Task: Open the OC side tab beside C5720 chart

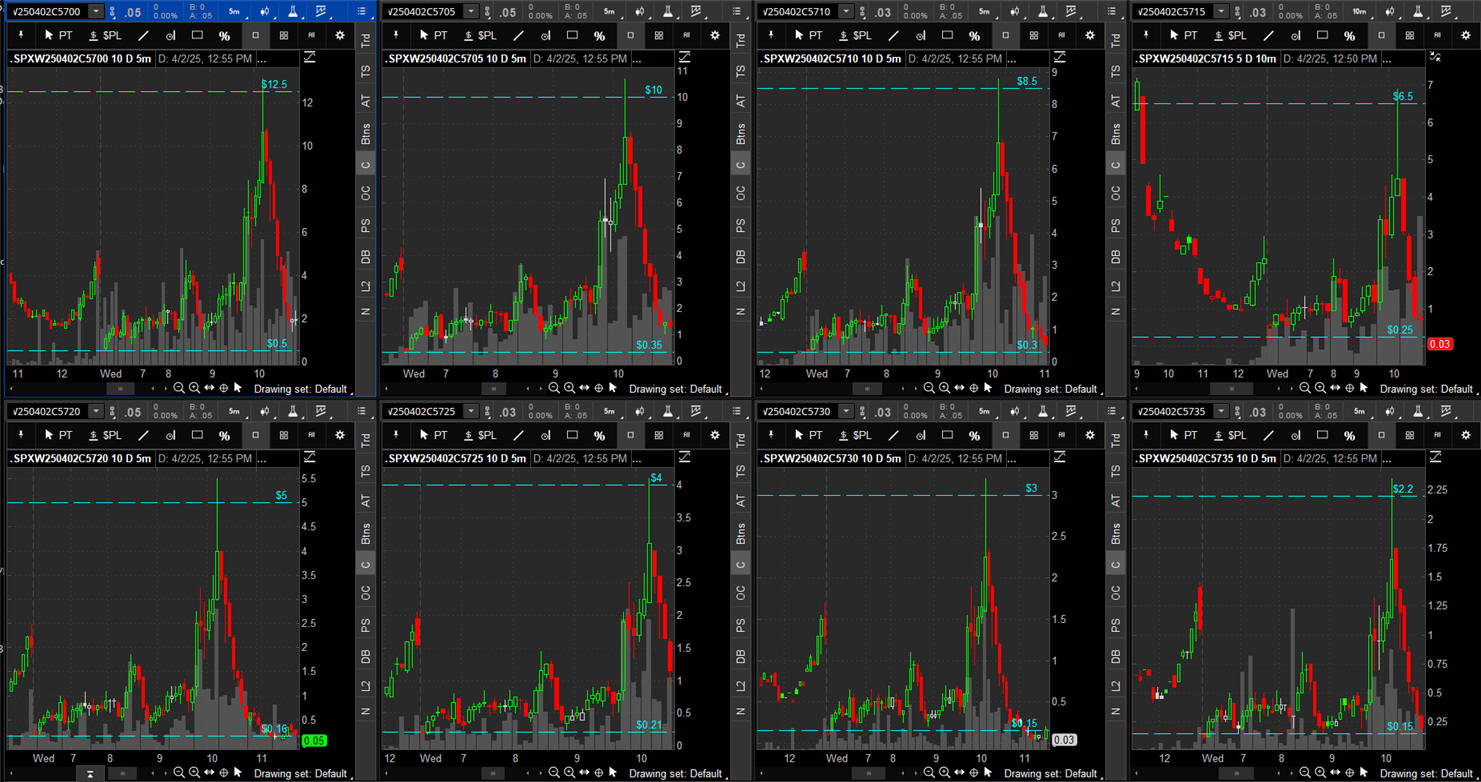Action: coord(366,592)
